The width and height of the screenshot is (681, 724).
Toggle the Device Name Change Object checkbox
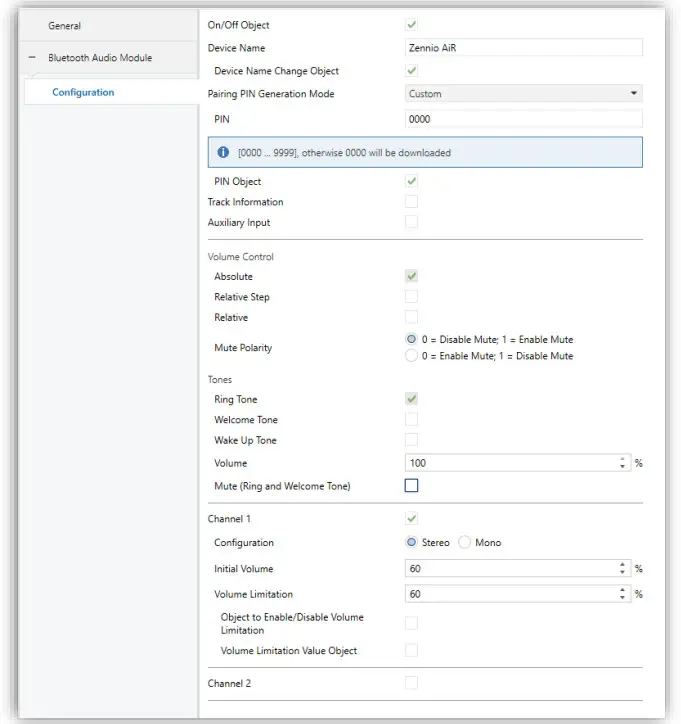pyautogui.click(x=411, y=71)
